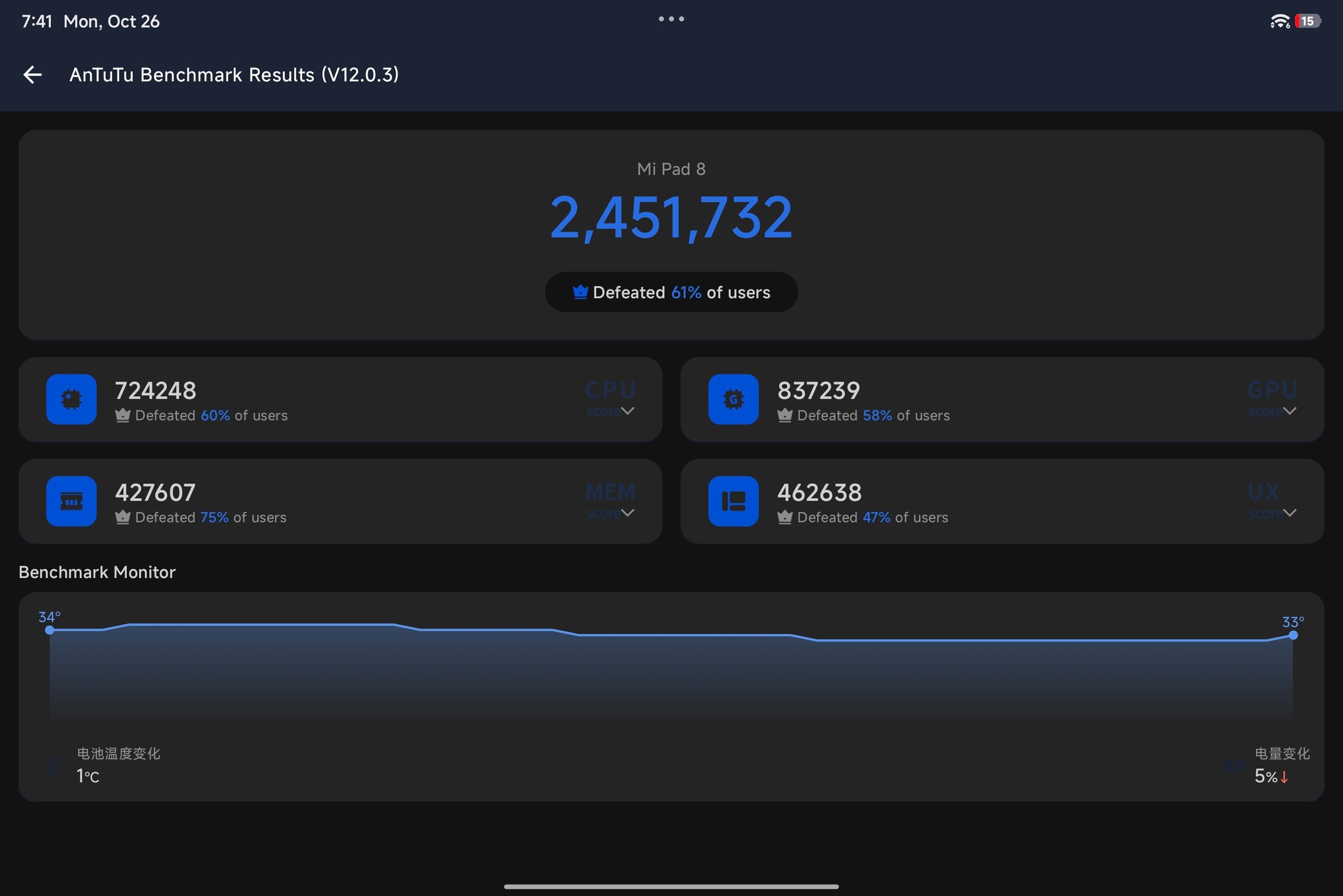1343x896 pixels.
Task: Tap Defeated 60% of users text
Action: (x=212, y=416)
